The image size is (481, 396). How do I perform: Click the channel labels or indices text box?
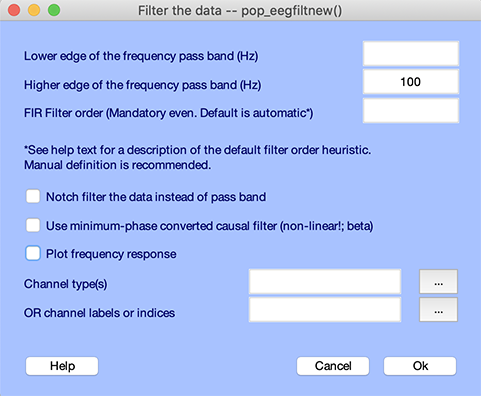point(325,310)
